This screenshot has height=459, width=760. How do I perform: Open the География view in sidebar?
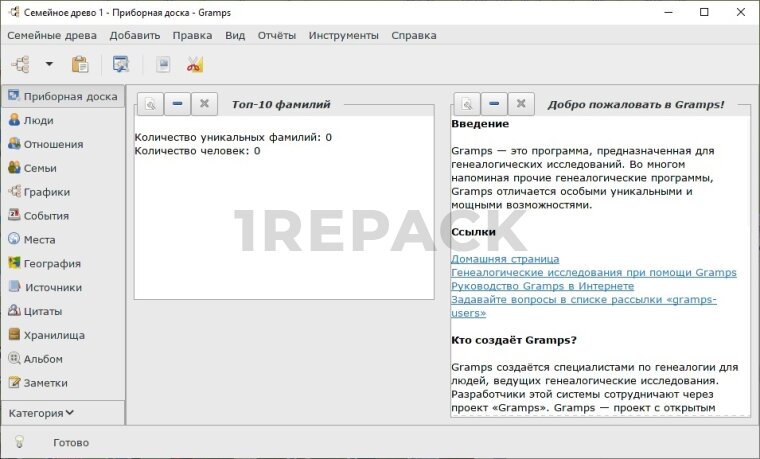52,263
